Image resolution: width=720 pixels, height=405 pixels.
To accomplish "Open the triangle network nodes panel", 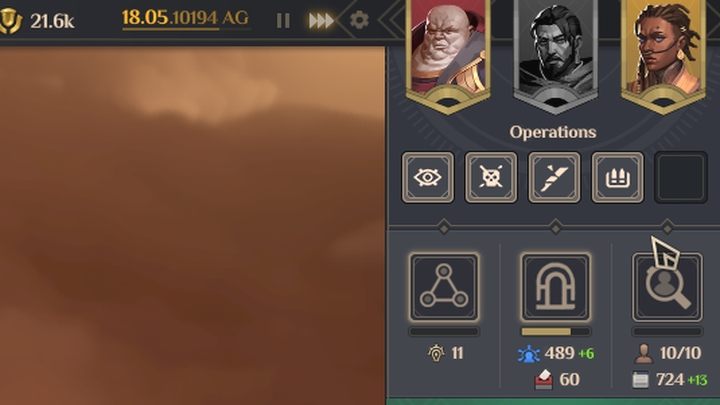I will point(444,287).
